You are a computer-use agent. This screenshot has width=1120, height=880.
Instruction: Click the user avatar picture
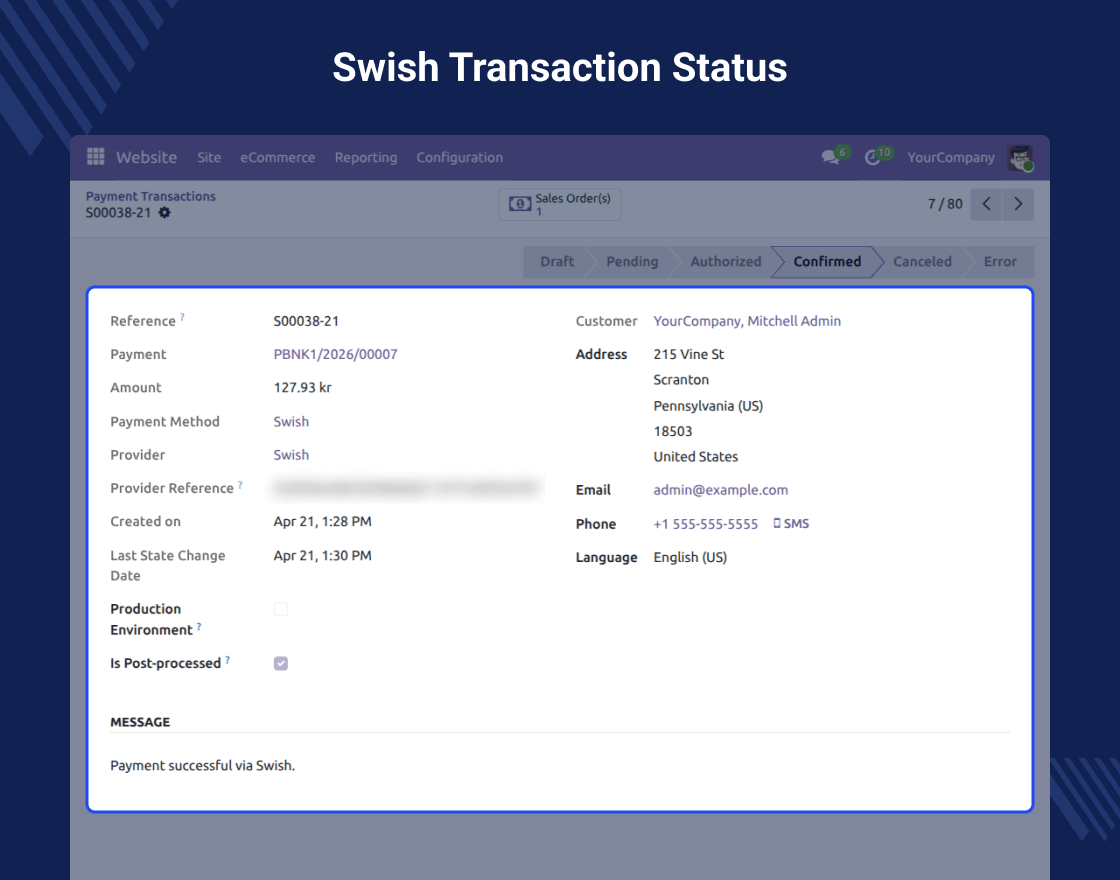pyautogui.click(x=1020, y=158)
